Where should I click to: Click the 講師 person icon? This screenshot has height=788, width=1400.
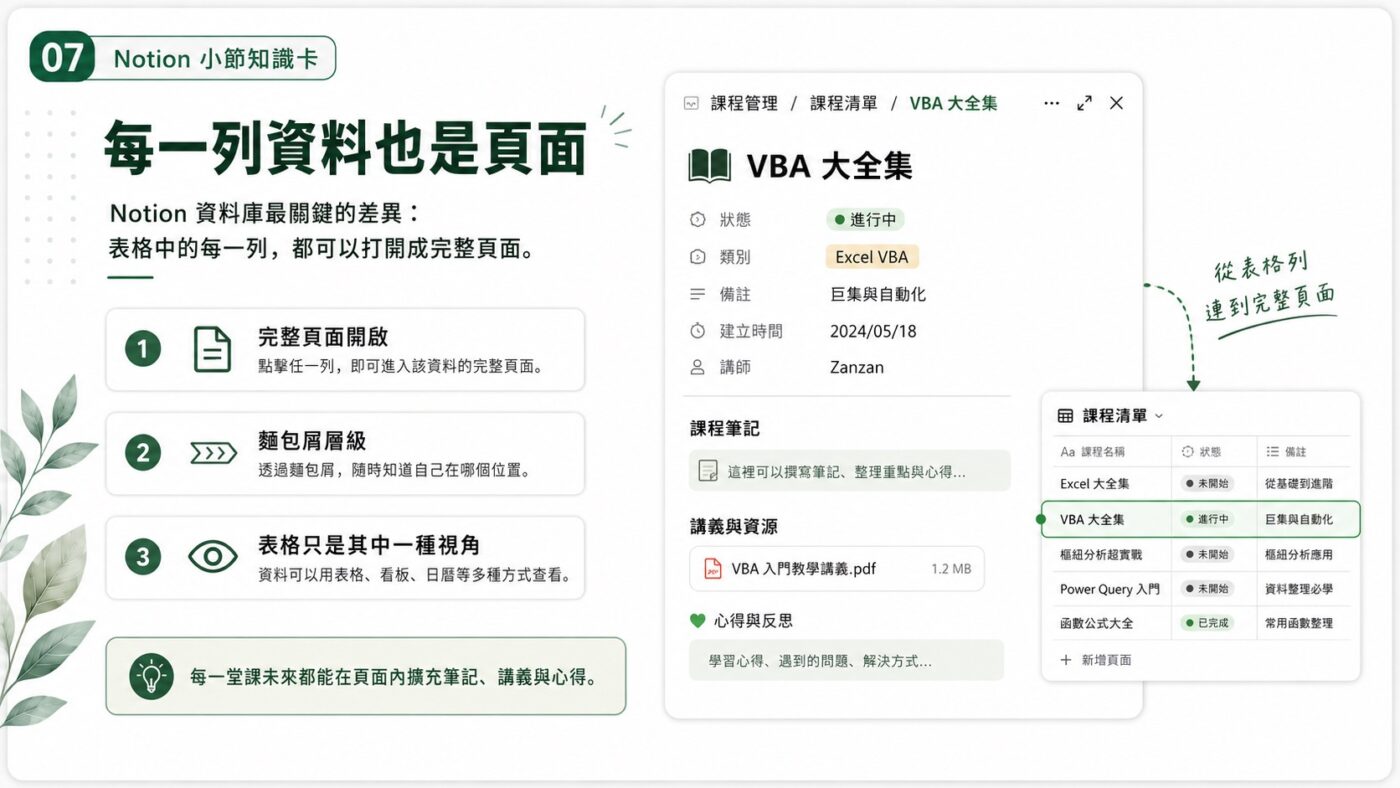coord(698,367)
